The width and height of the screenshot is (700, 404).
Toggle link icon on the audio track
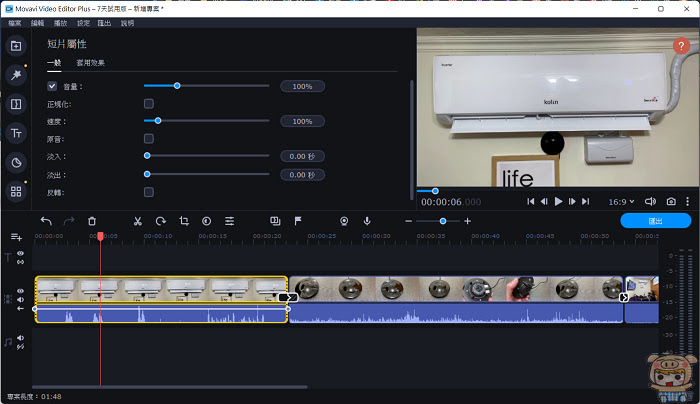(x=21, y=347)
